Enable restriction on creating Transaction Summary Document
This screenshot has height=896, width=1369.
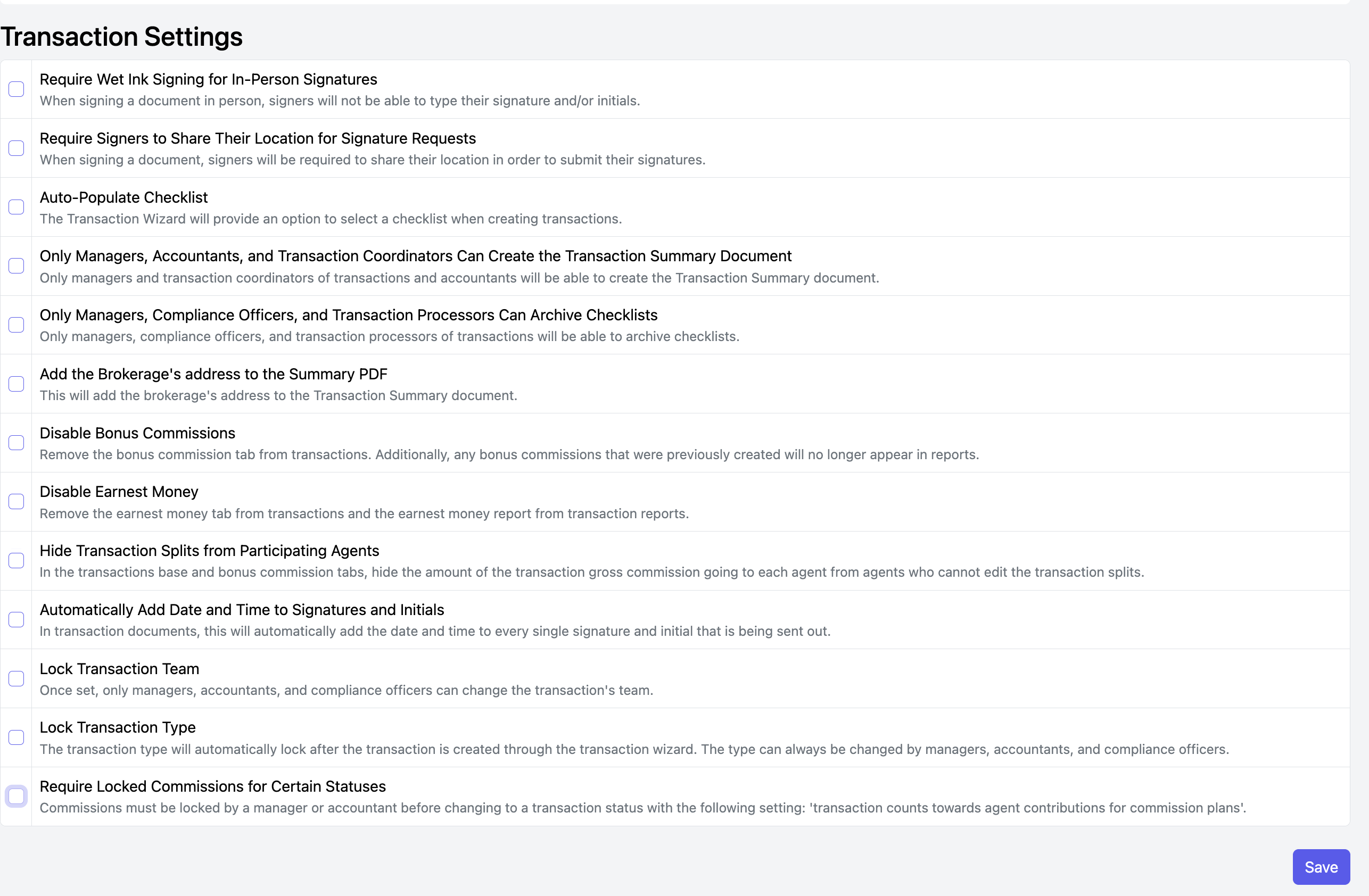(x=16, y=266)
